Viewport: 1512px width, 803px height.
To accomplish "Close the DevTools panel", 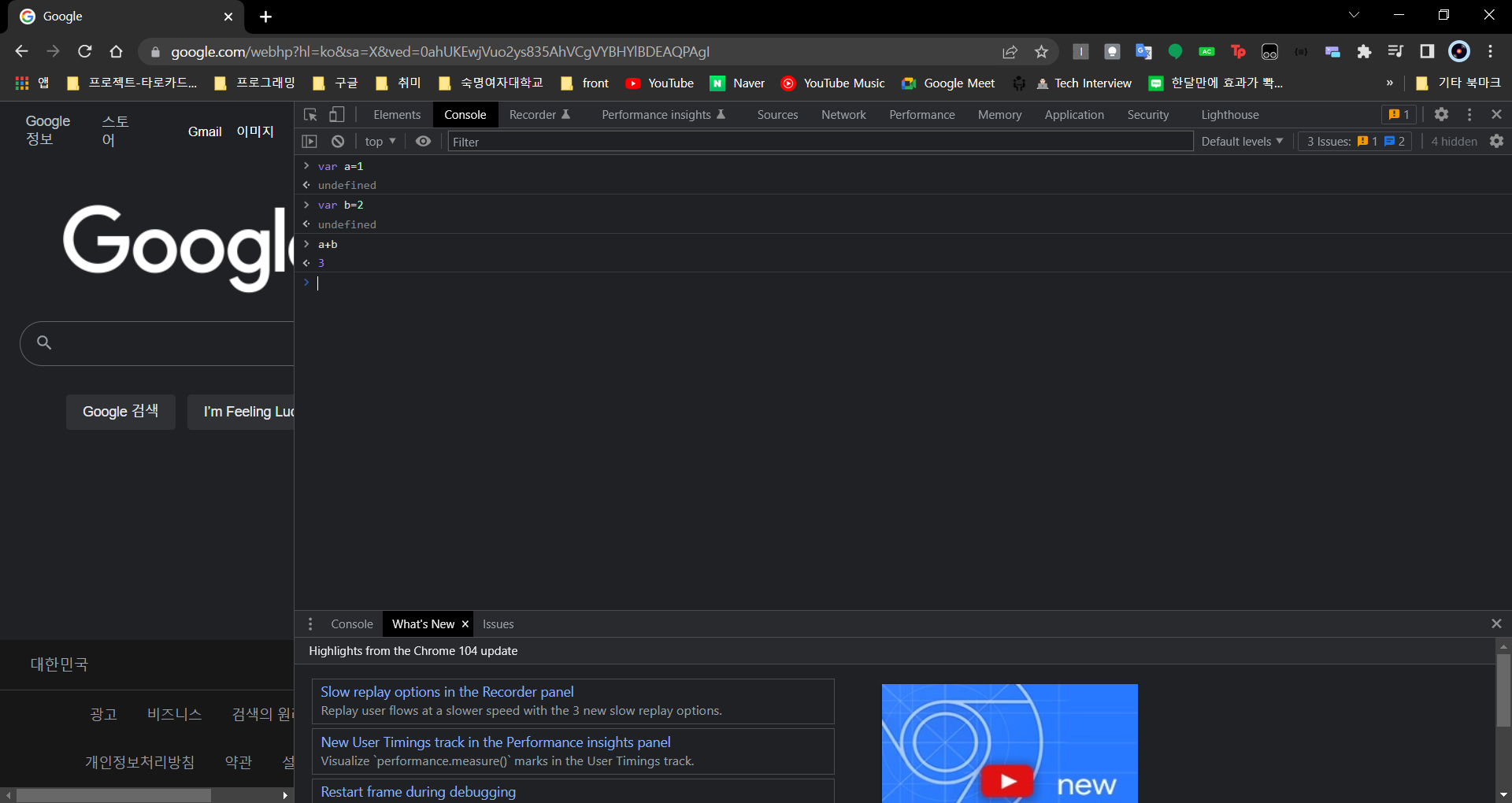I will [1497, 115].
